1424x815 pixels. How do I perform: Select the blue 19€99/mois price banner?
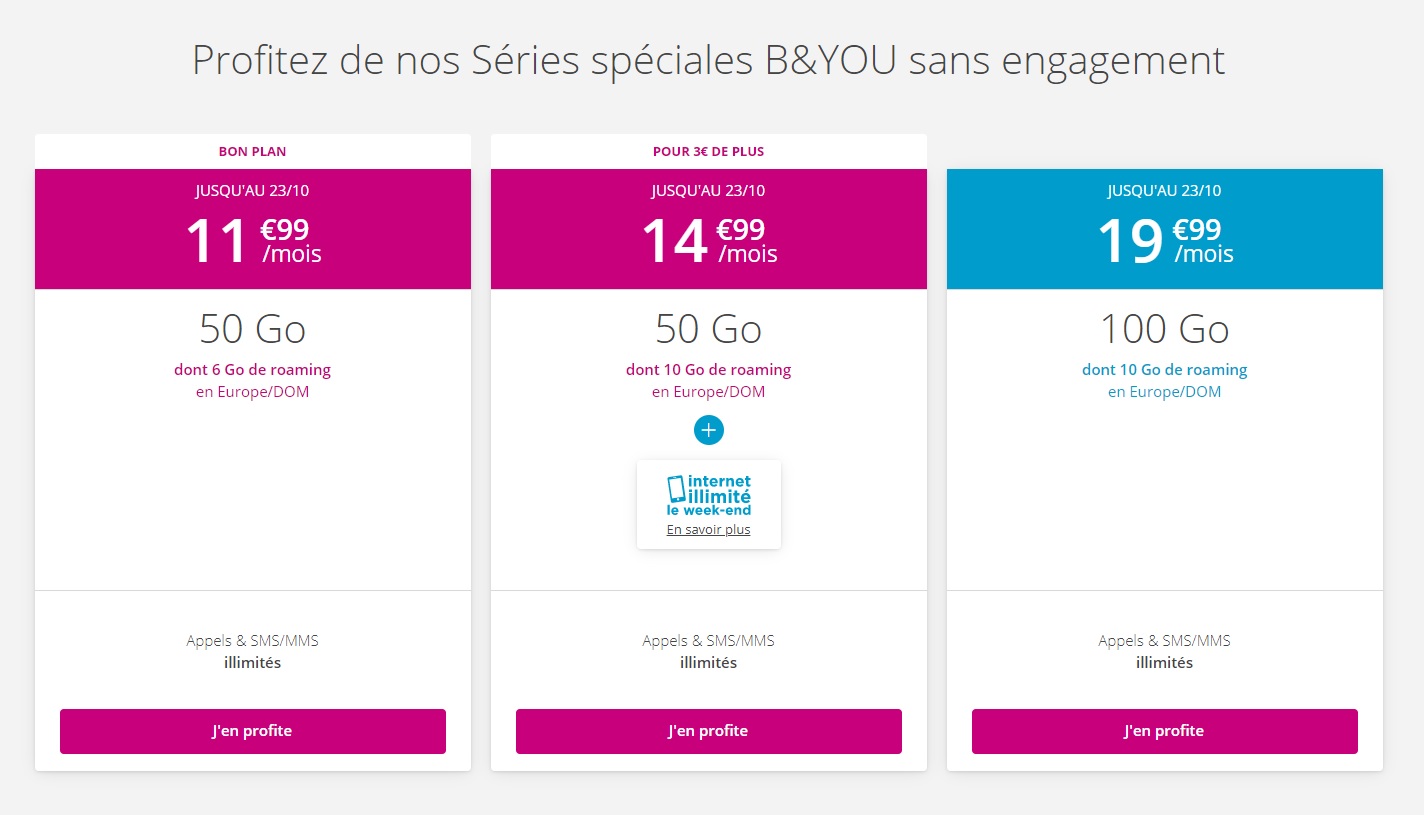(1165, 229)
